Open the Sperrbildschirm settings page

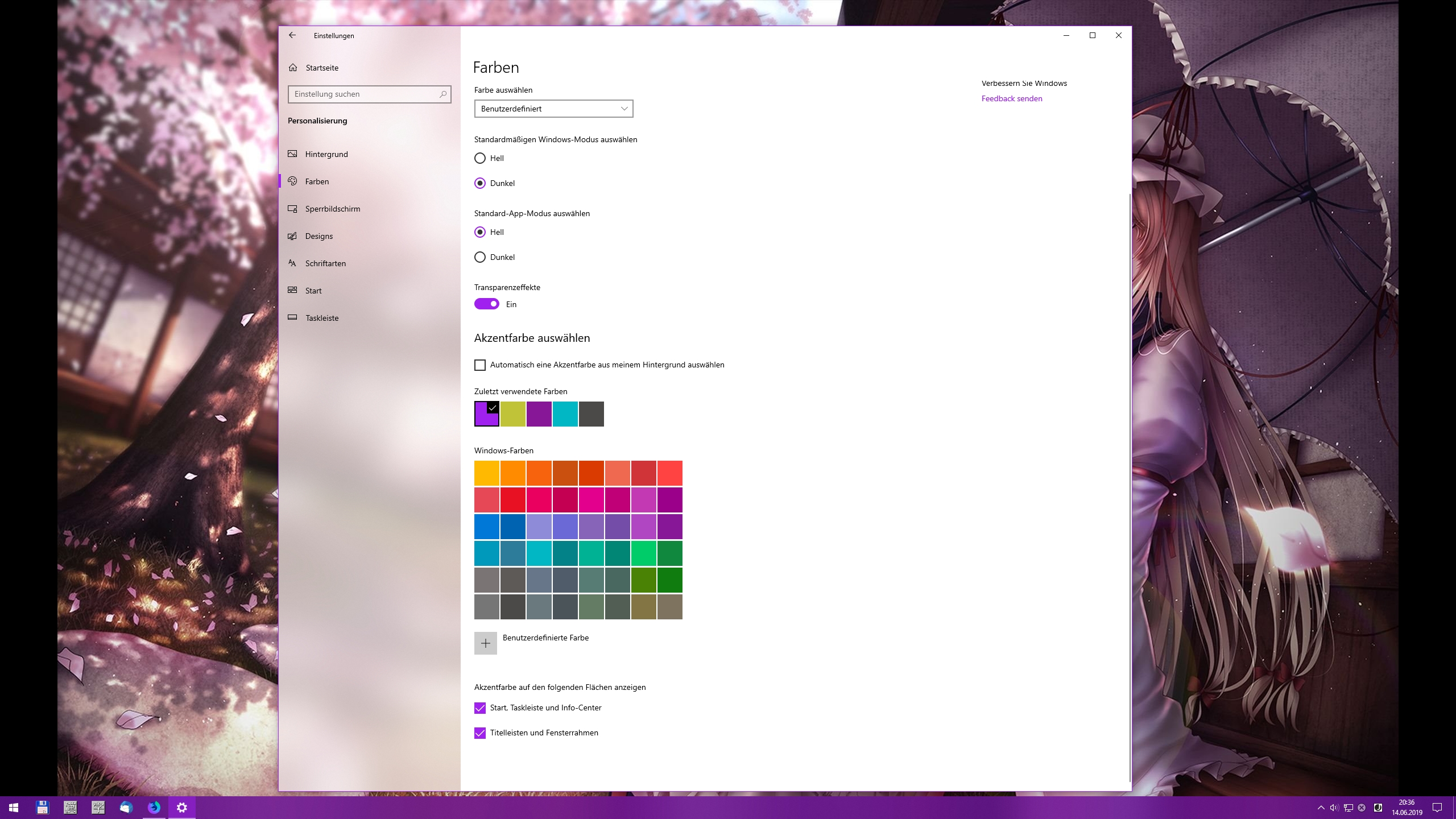pyautogui.click(x=332, y=209)
